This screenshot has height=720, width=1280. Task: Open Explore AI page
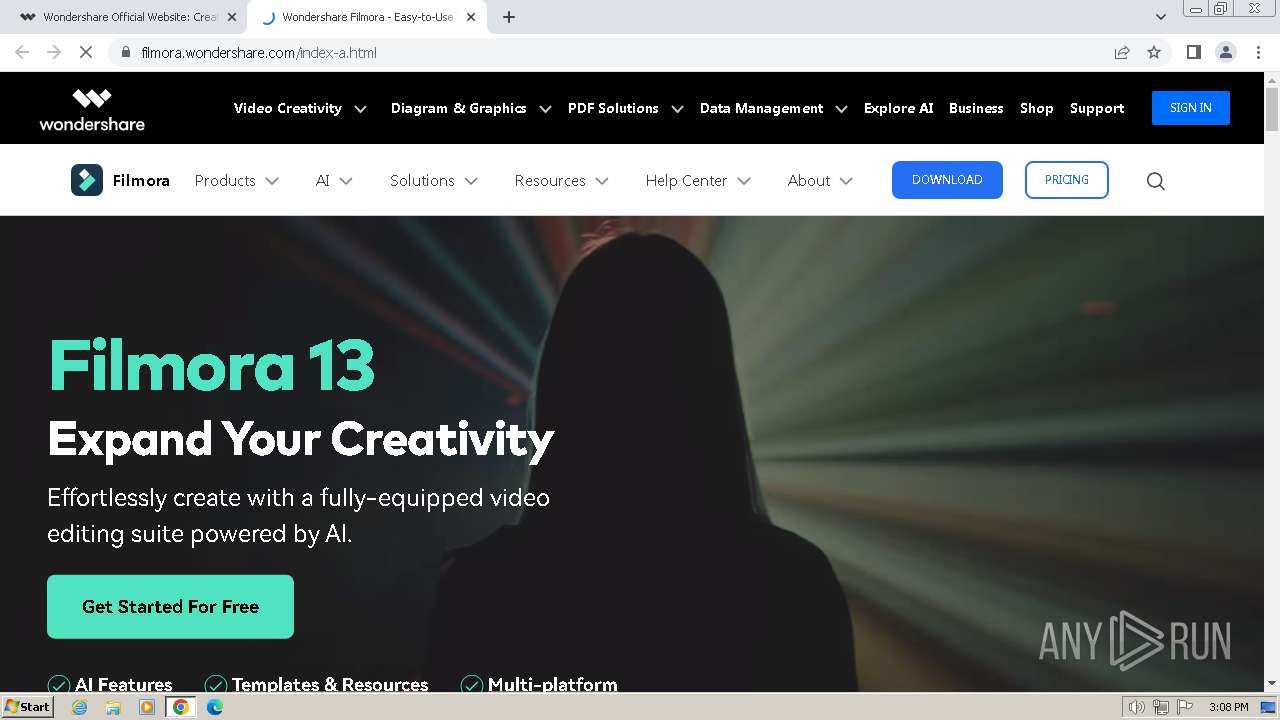898,108
